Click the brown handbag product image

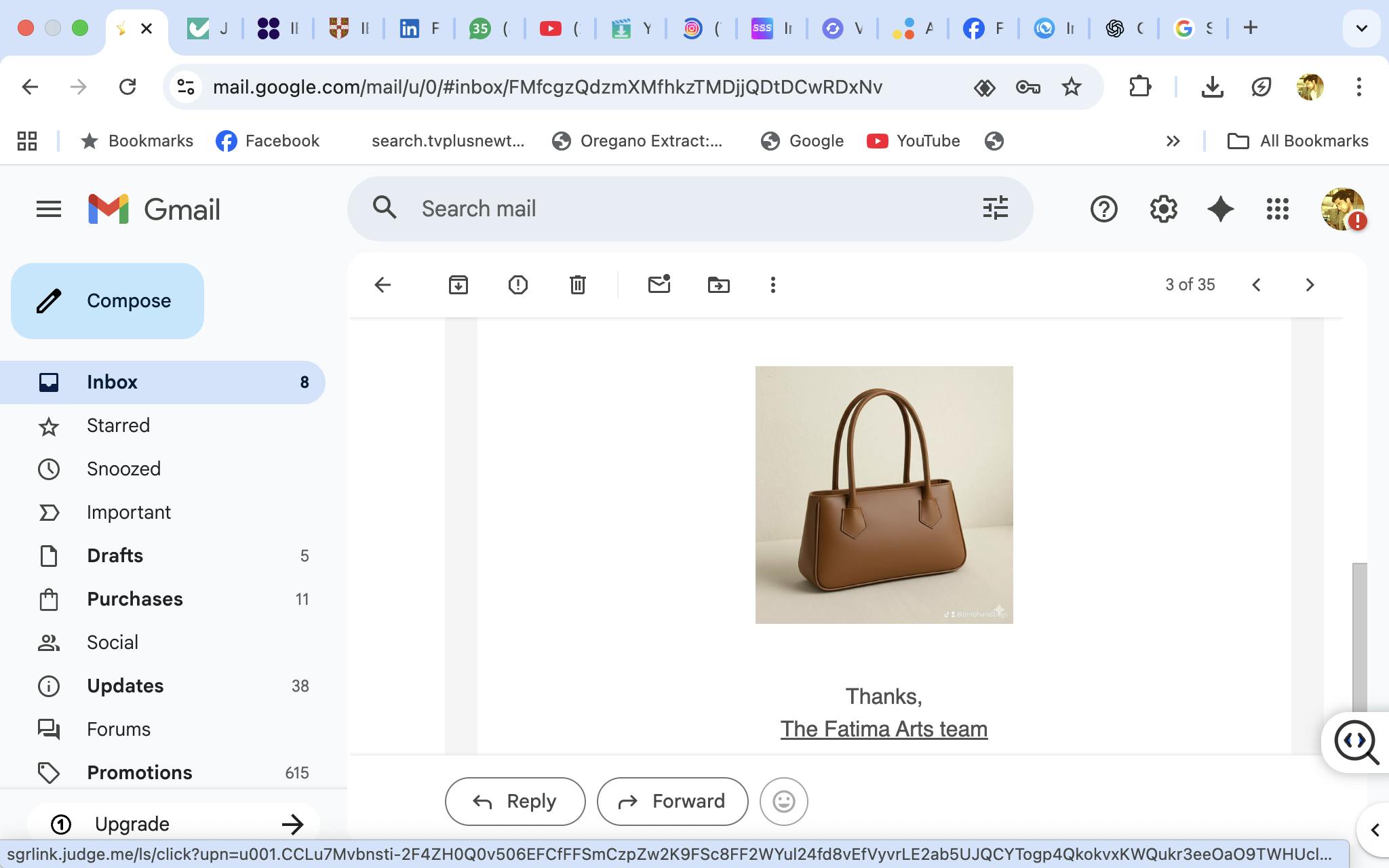pyautogui.click(x=884, y=495)
